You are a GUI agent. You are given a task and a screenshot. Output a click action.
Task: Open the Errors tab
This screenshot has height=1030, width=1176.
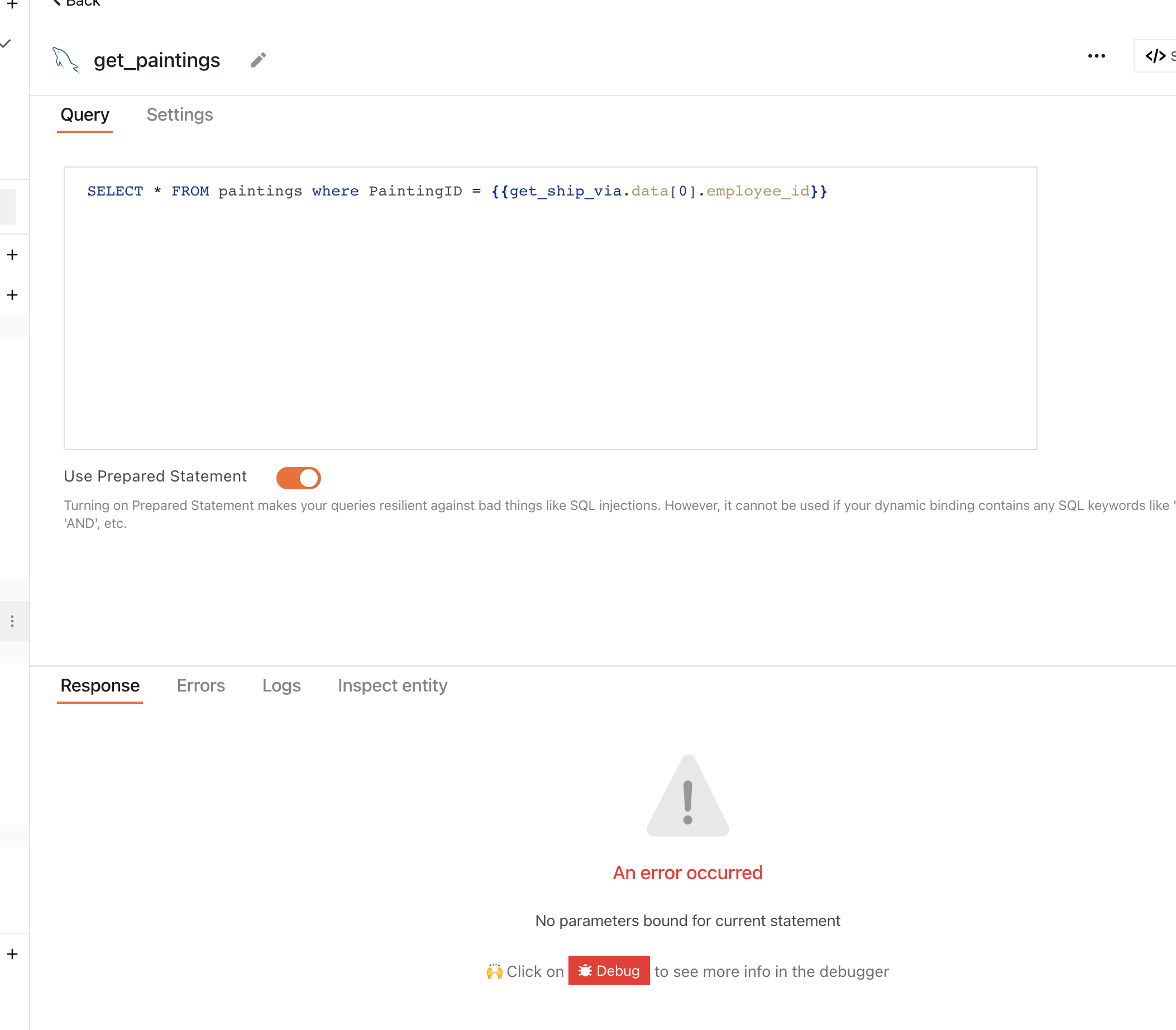200,685
